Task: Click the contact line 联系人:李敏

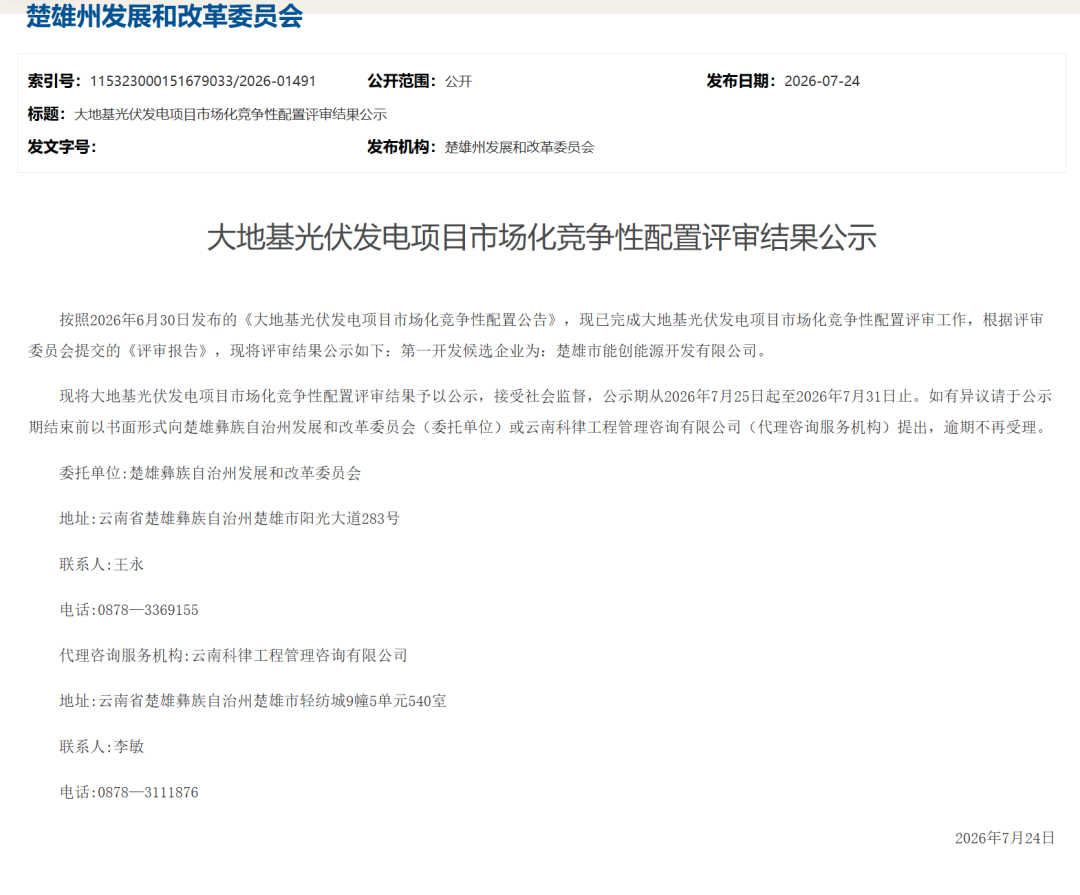Action: tap(102, 746)
